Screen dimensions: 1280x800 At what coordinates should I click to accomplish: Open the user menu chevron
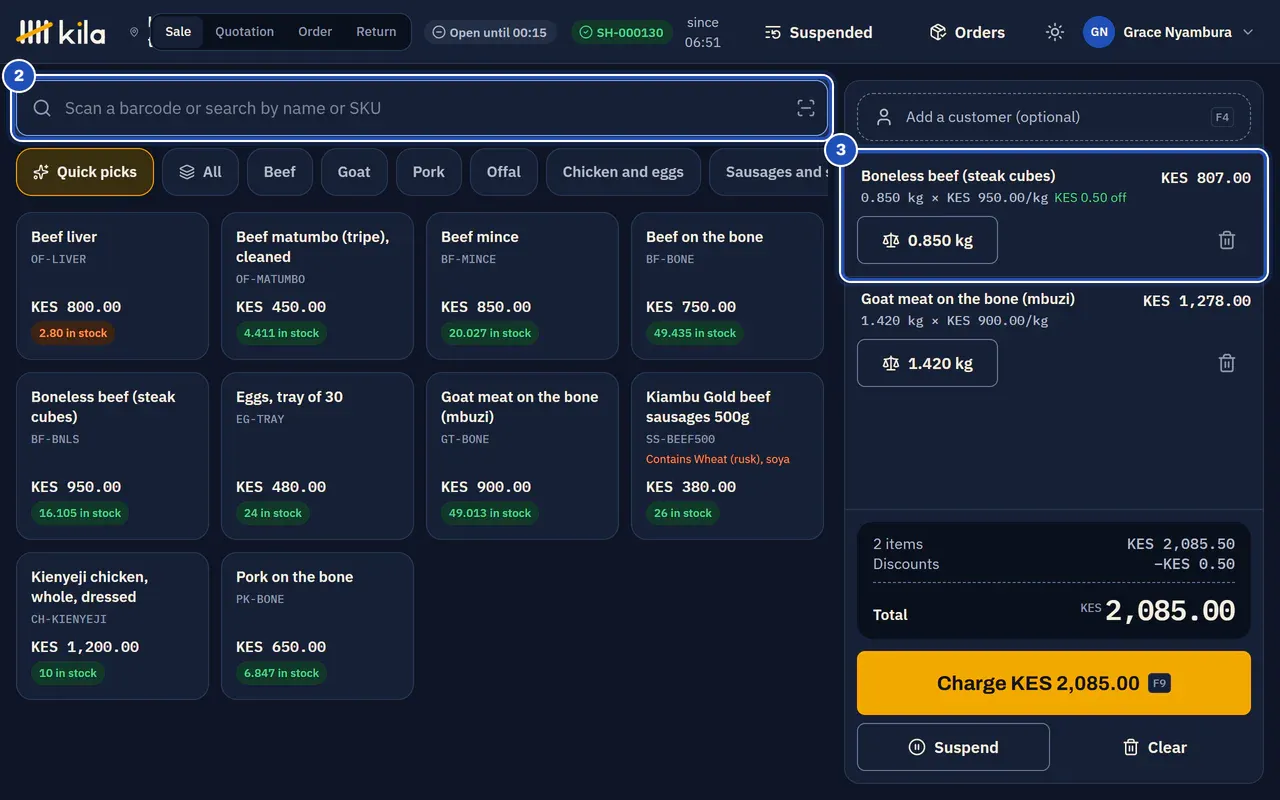[1248, 32]
